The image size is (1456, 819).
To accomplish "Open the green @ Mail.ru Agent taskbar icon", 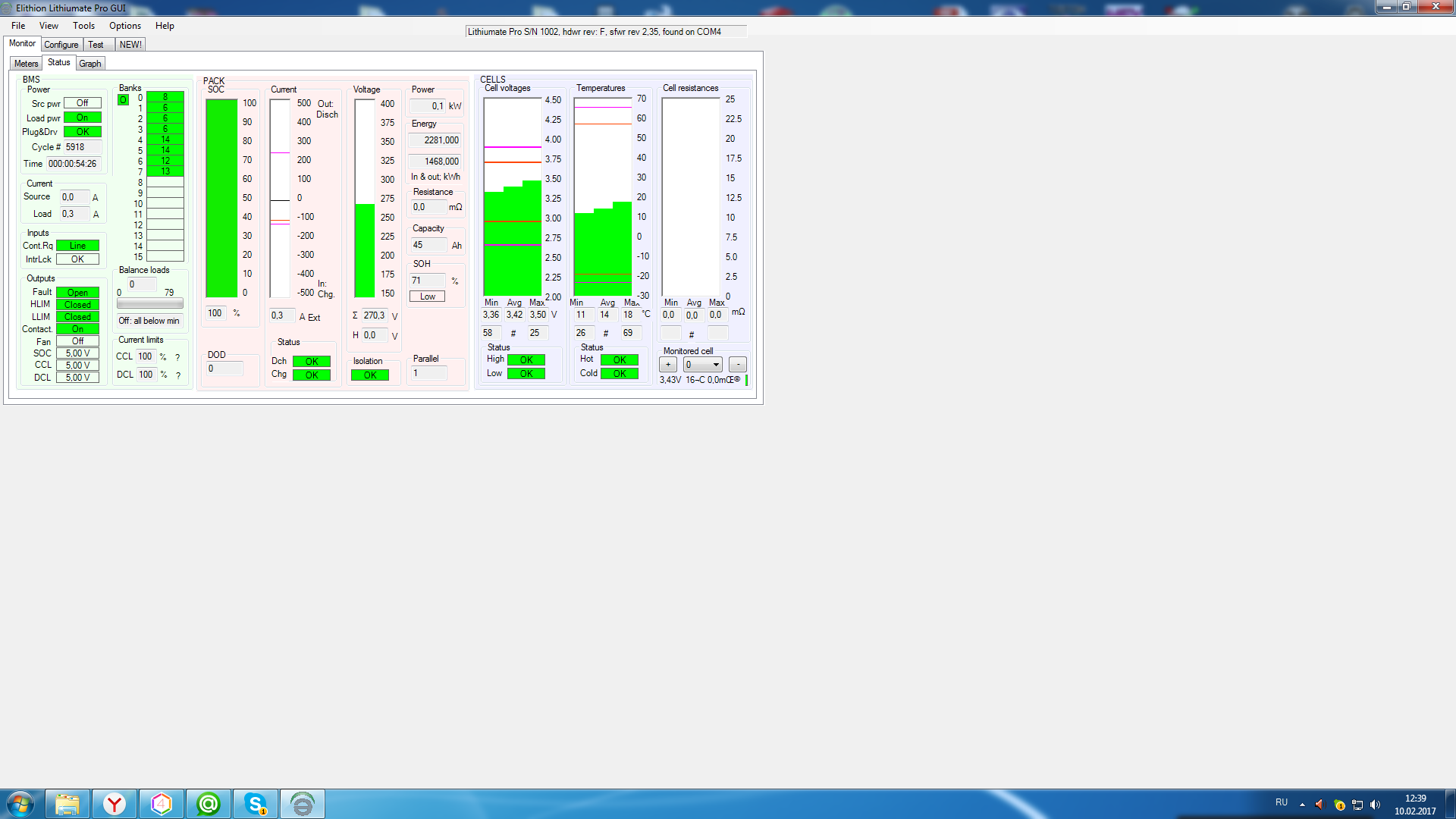I will [x=209, y=804].
